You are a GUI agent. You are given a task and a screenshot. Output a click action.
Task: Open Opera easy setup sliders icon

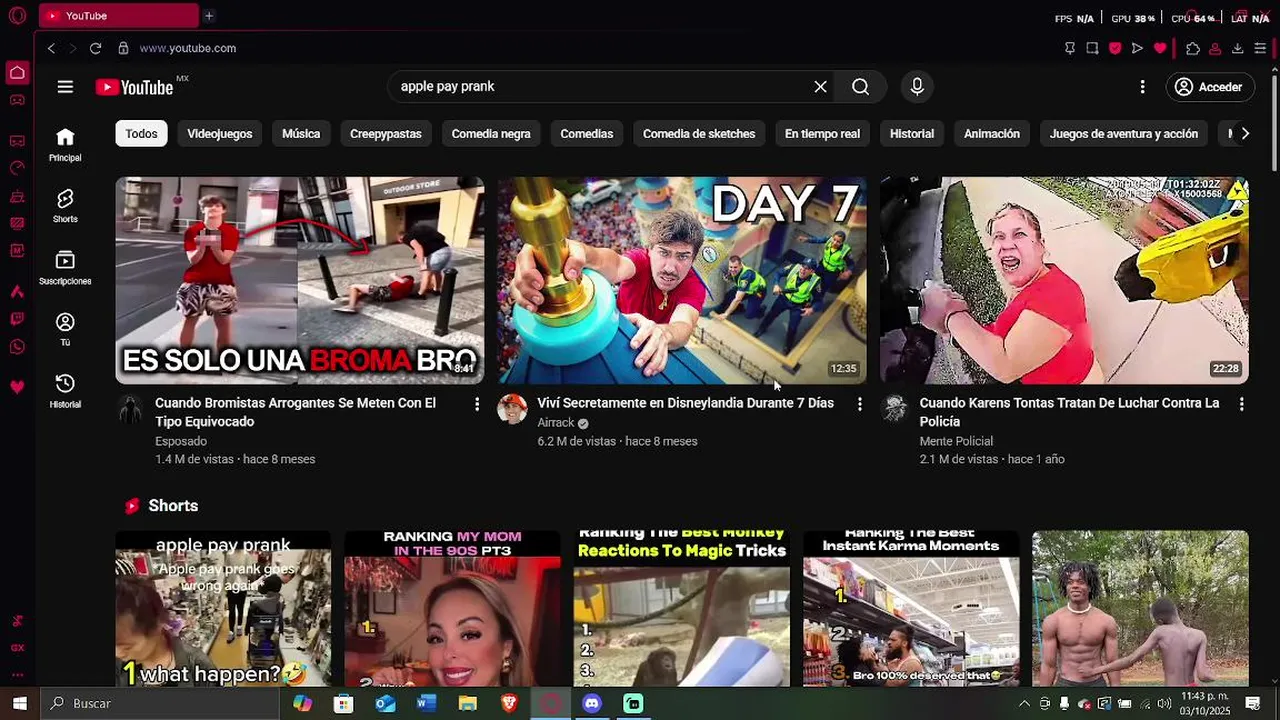1260,48
